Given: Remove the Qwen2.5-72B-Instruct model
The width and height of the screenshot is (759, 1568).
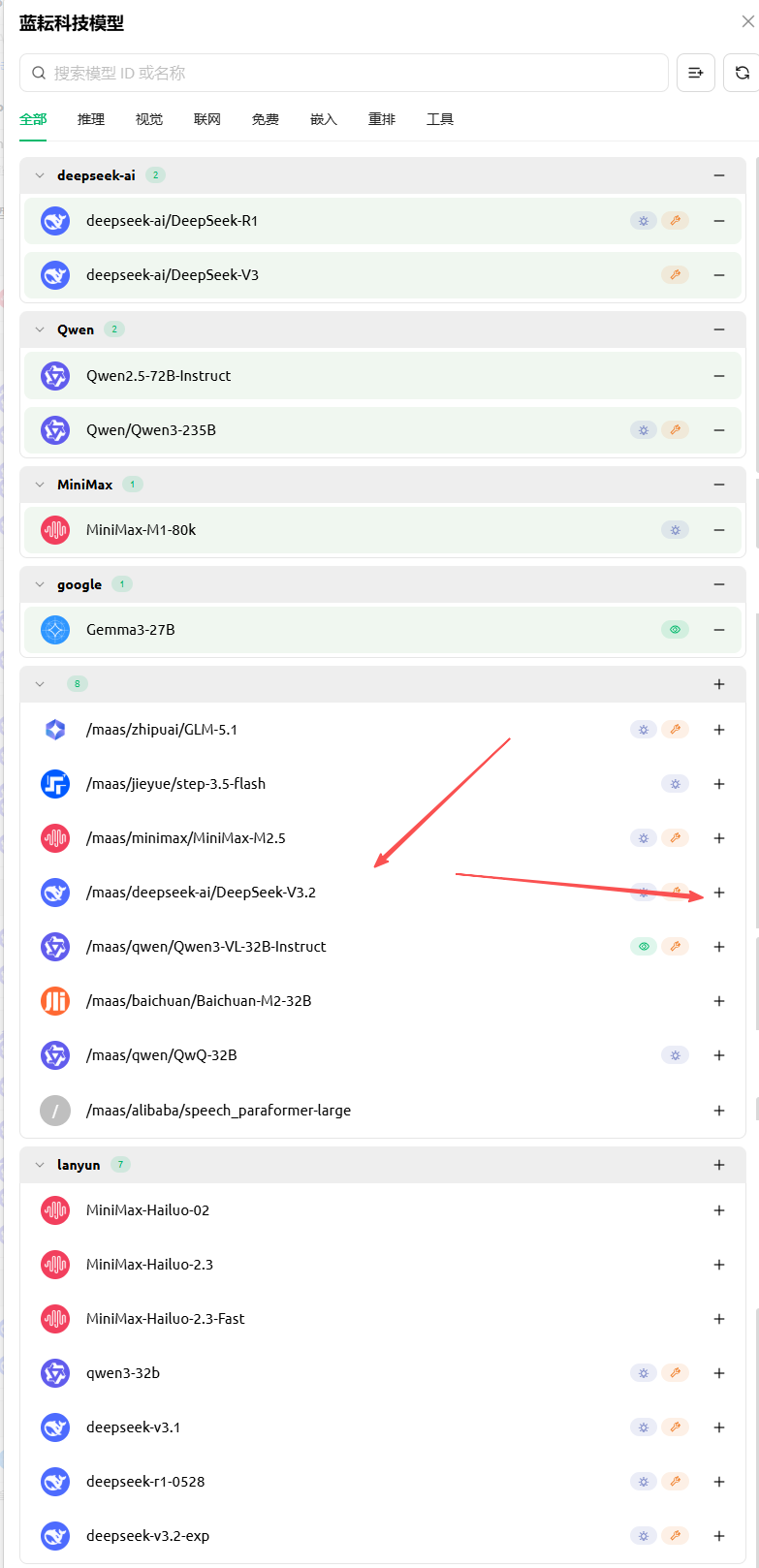Looking at the screenshot, I should coord(719,376).
